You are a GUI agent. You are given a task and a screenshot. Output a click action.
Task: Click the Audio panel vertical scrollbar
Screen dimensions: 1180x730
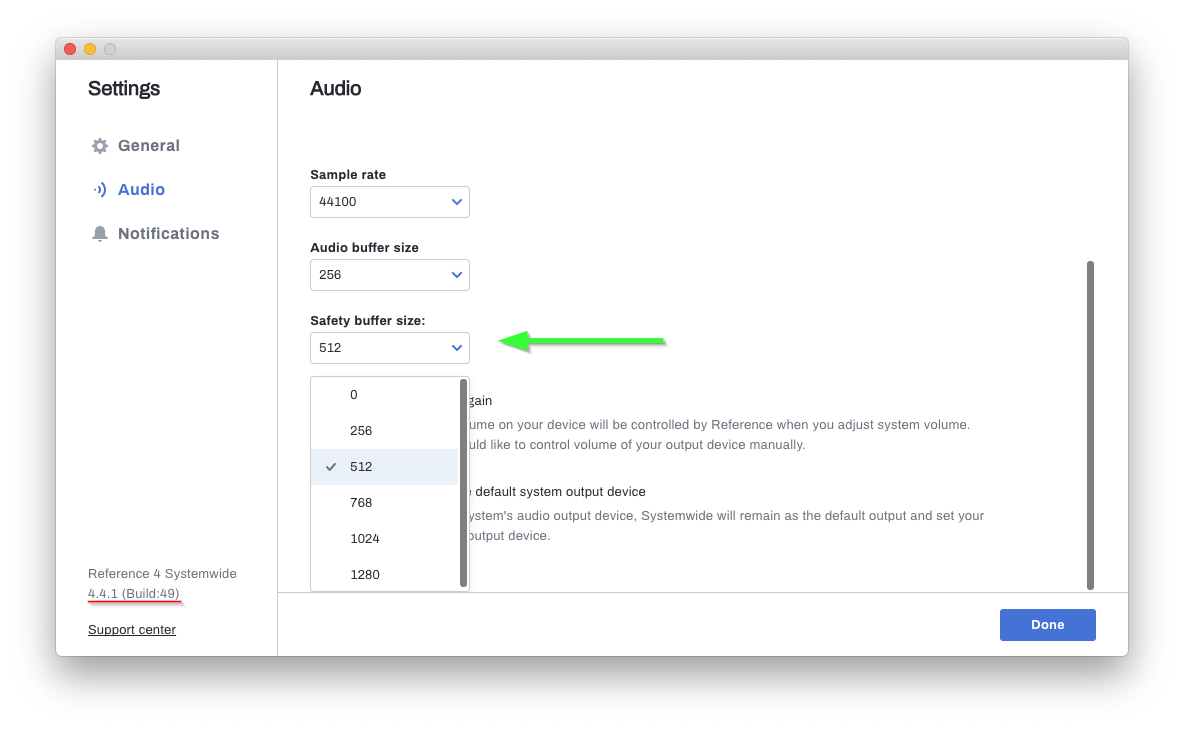(1090, 426)
